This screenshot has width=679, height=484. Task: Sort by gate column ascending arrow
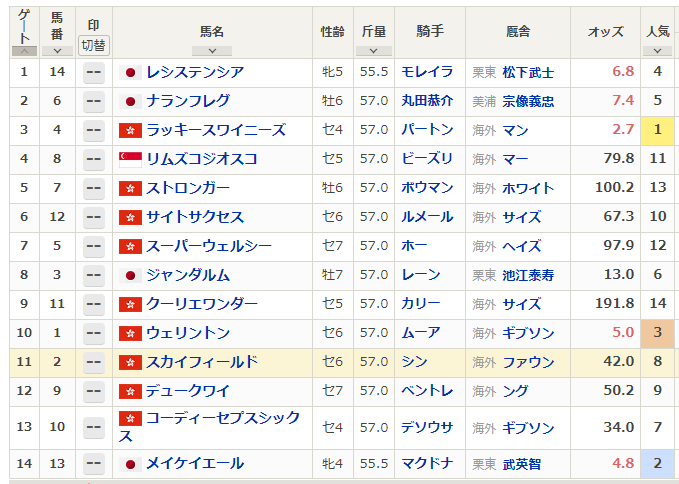[x=24, y=51]
